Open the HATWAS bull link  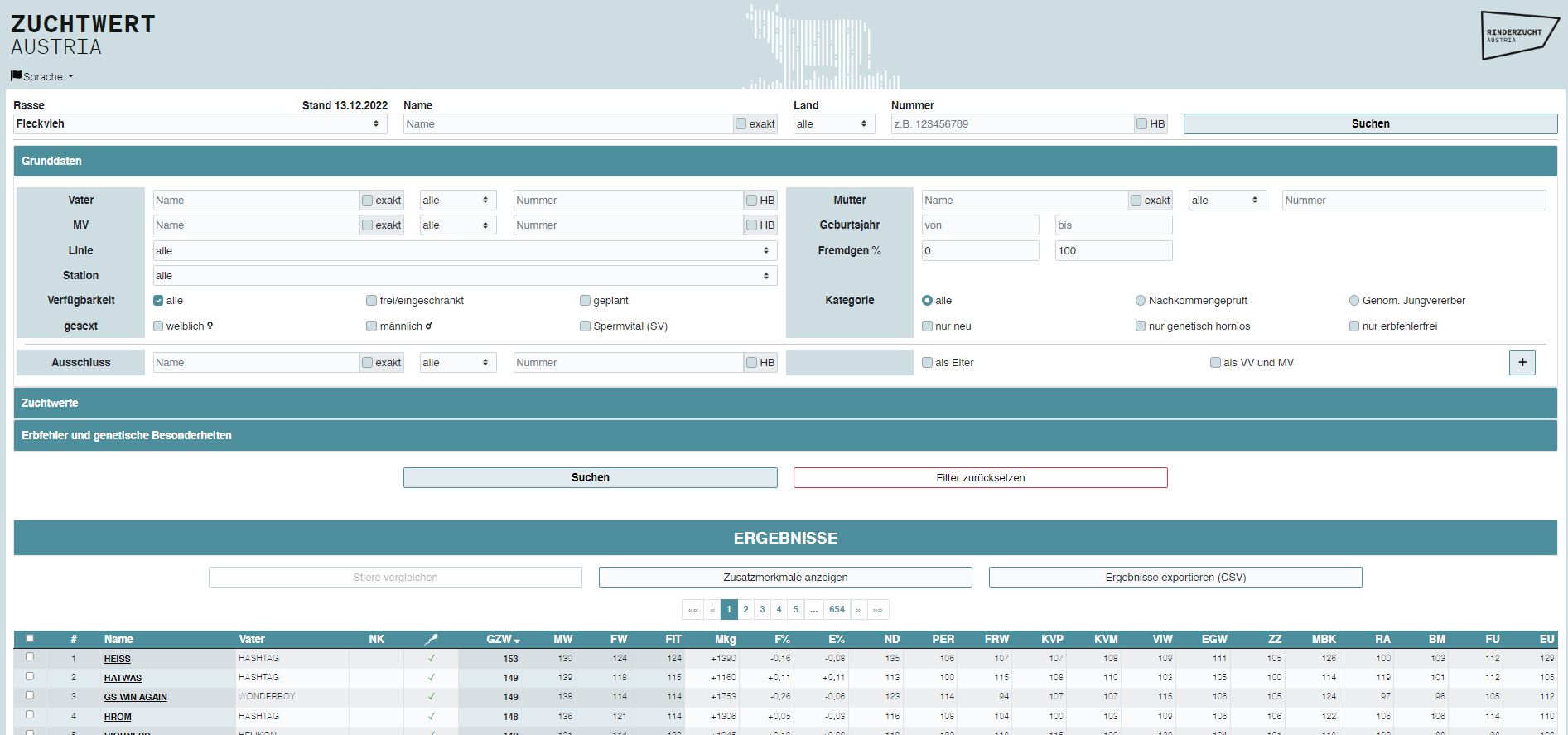tap(123, 678)
